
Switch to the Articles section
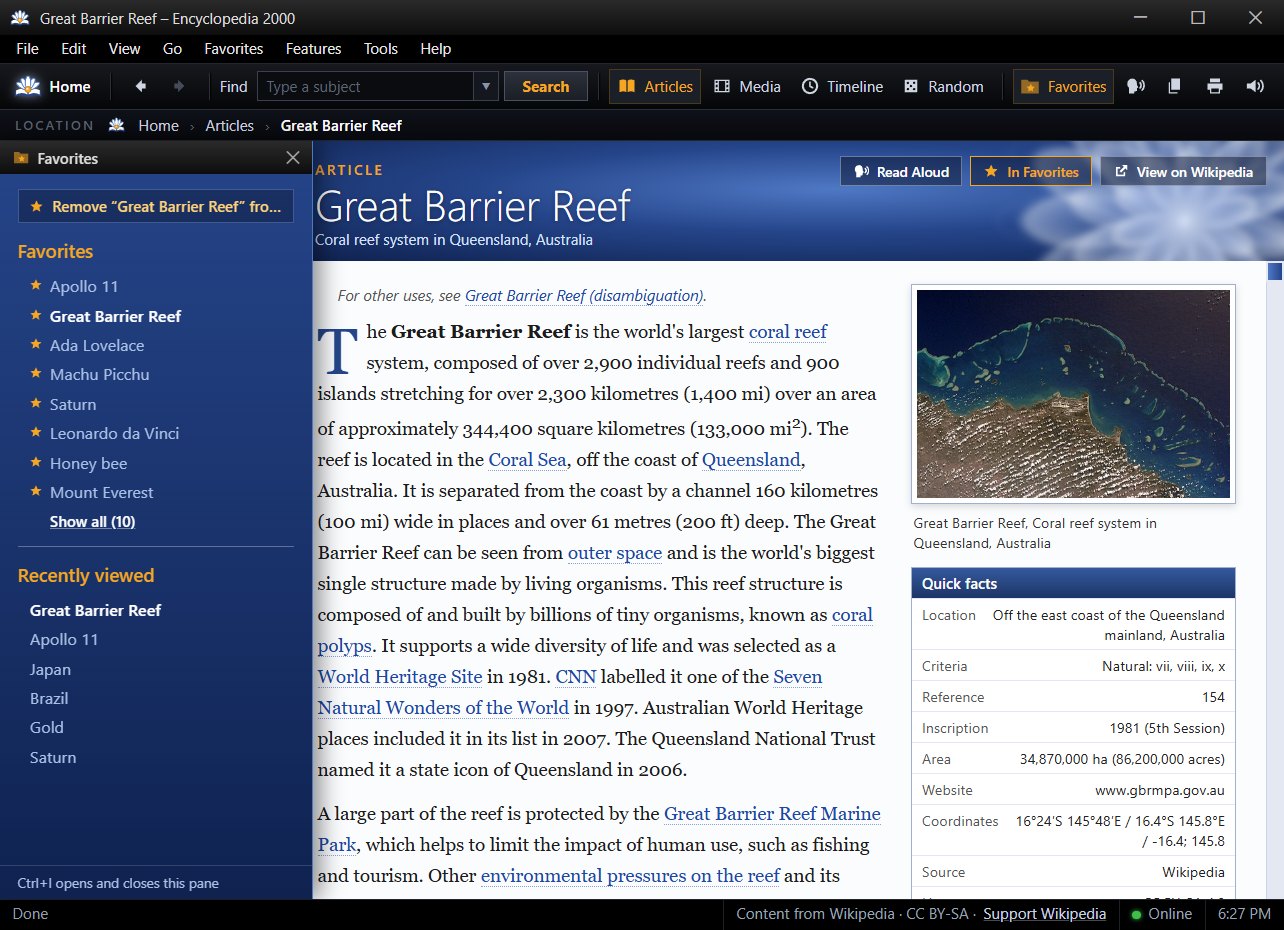(x=655, y=87)
